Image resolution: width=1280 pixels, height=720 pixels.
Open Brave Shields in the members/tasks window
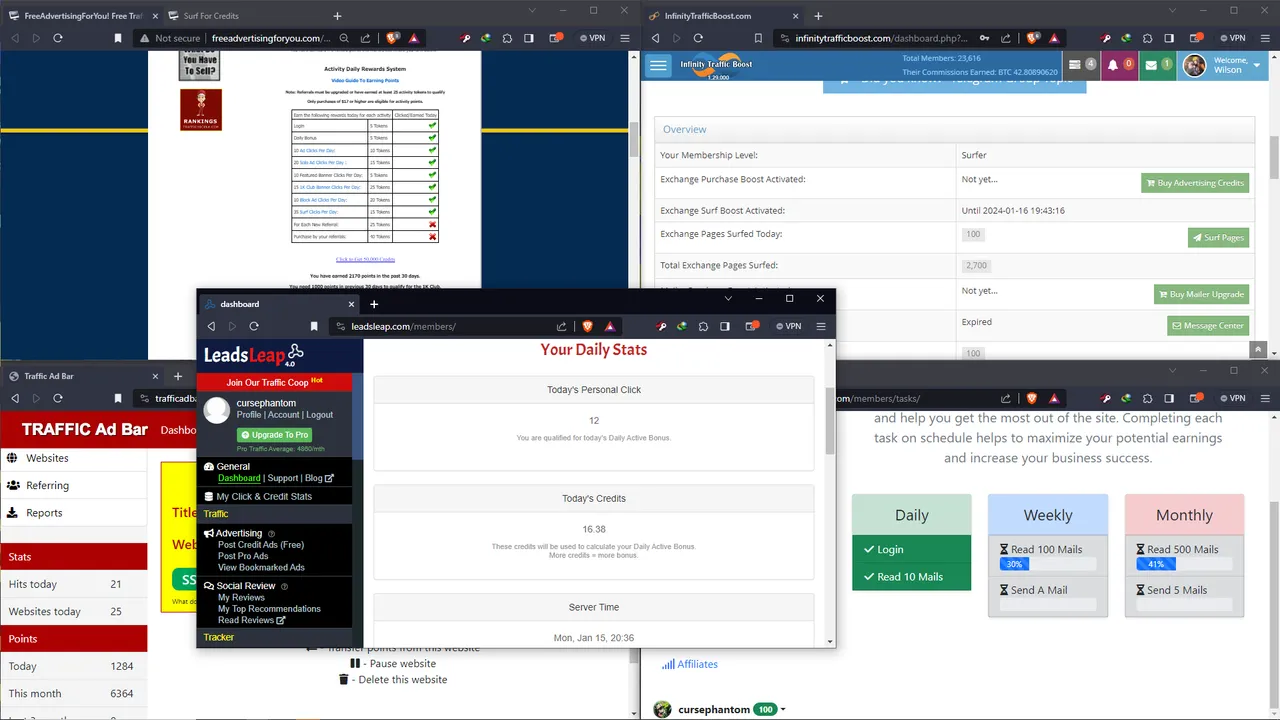click(x=1032, y=398)
